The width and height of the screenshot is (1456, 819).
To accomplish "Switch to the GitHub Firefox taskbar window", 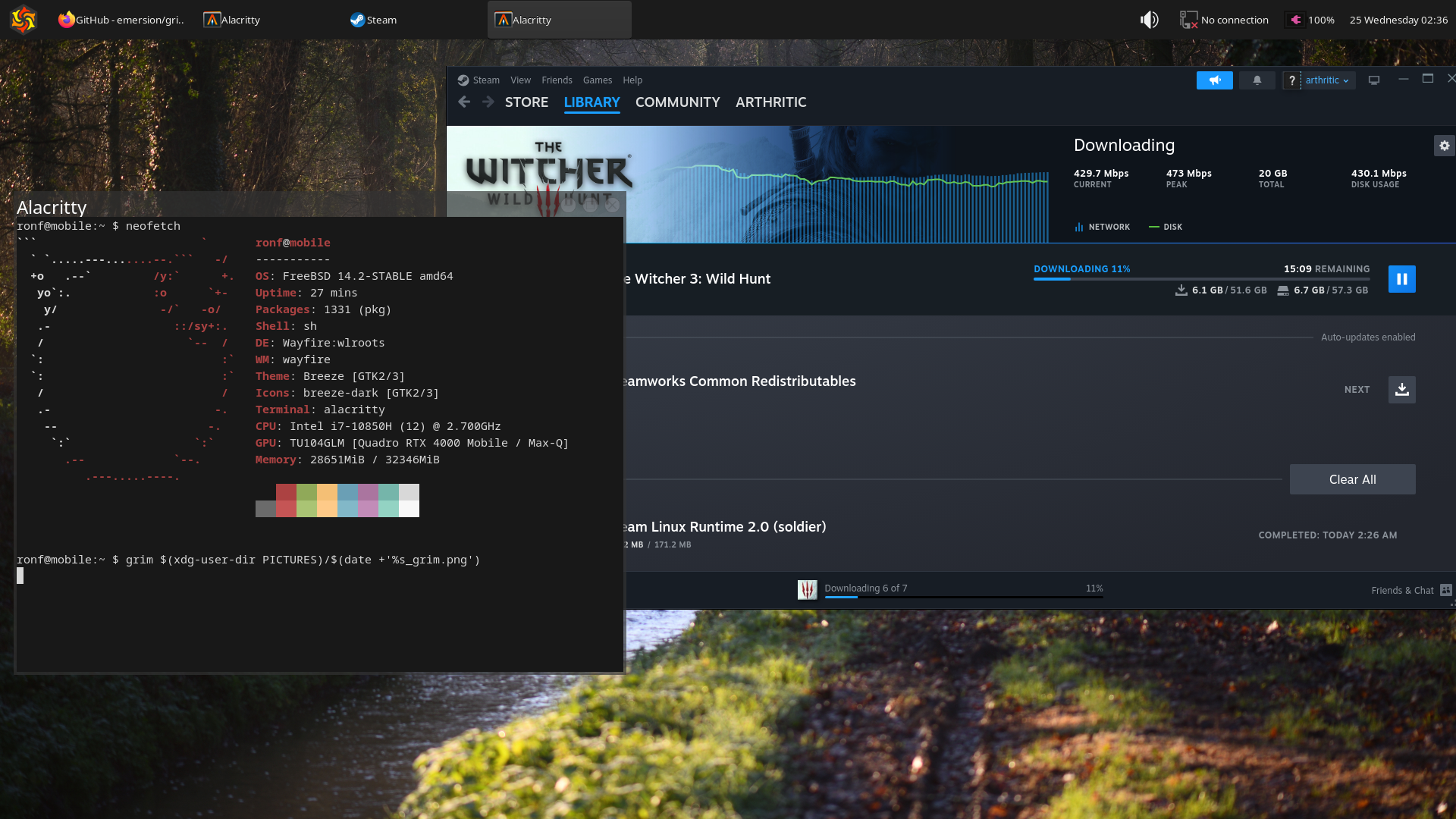I will (121, 20).
